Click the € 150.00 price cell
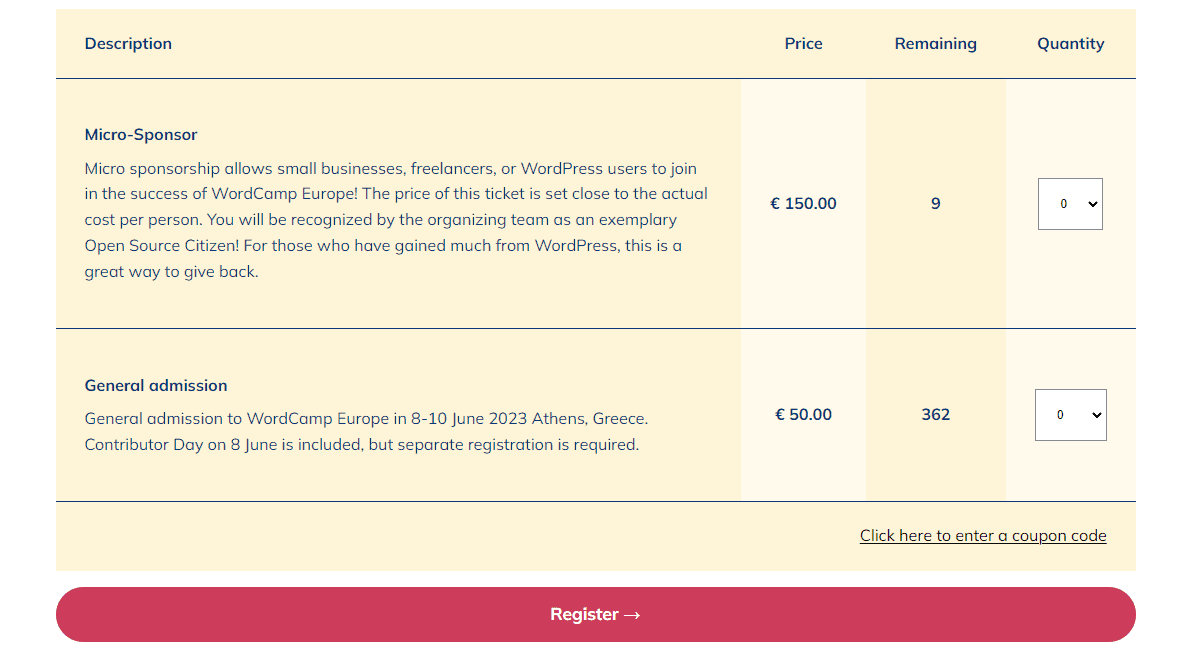 tap(803, 204)
